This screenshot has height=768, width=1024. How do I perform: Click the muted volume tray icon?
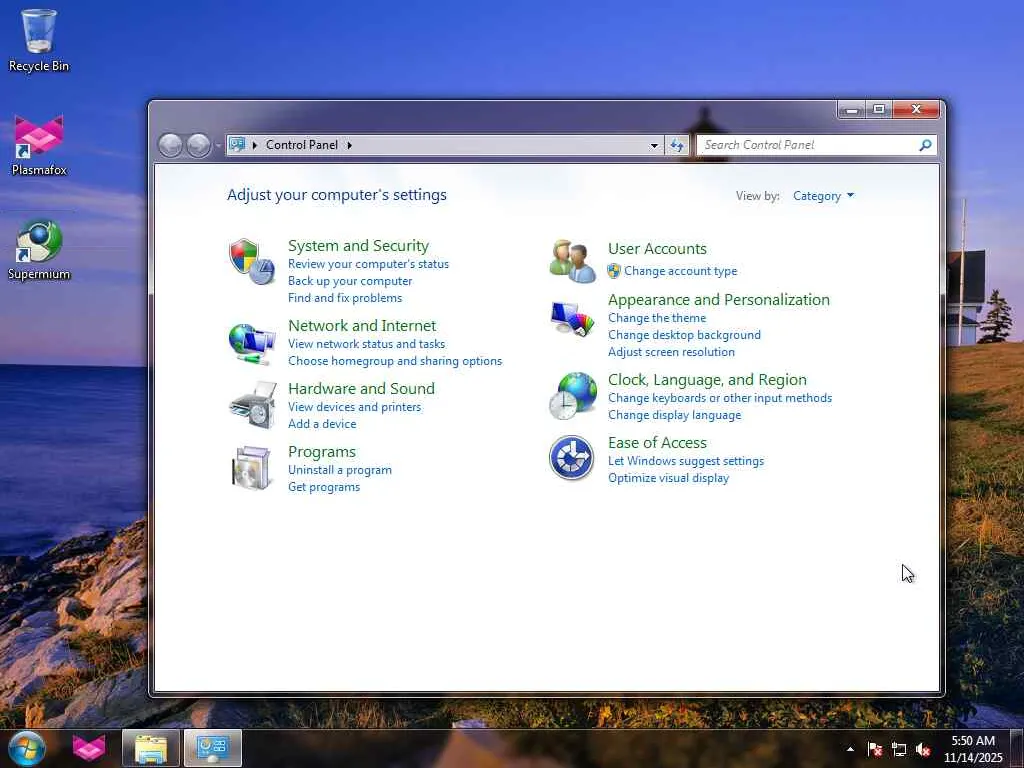[923, 749]
